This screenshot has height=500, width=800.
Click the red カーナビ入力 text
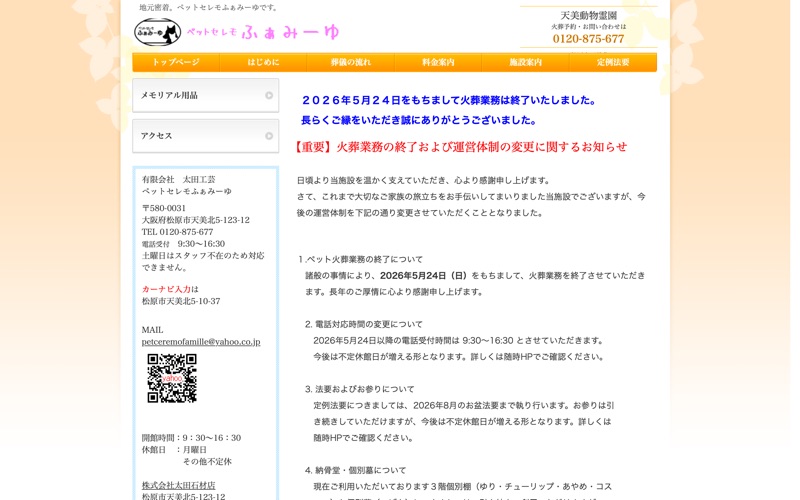166,289
